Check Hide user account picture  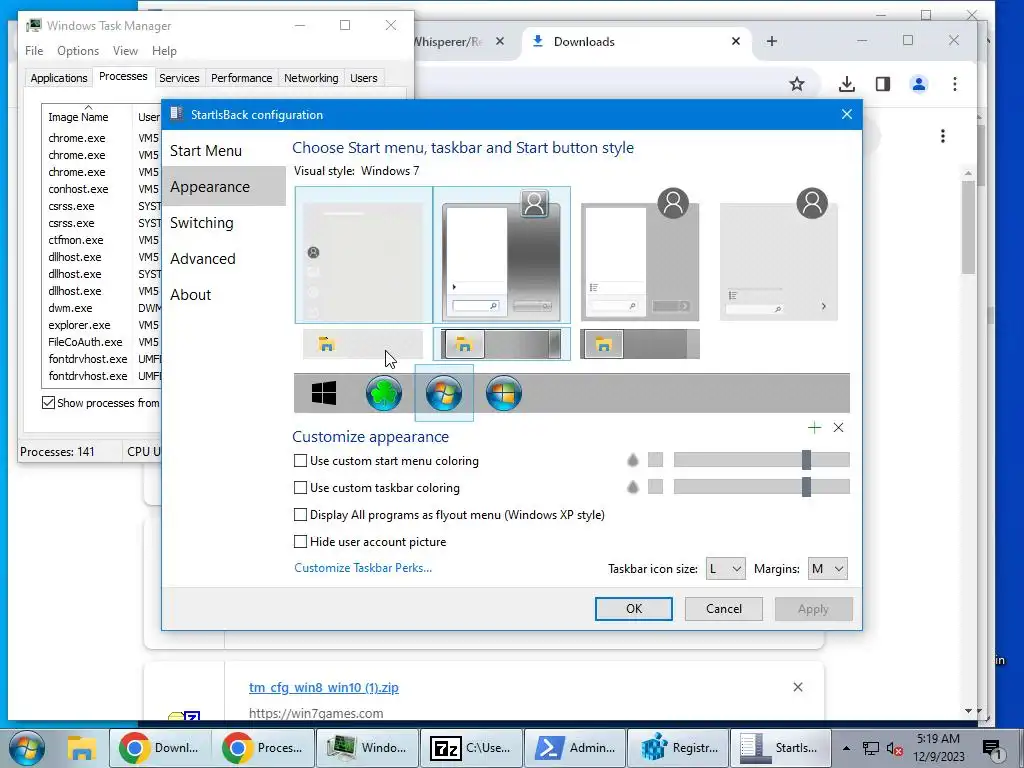coord(300,541)
